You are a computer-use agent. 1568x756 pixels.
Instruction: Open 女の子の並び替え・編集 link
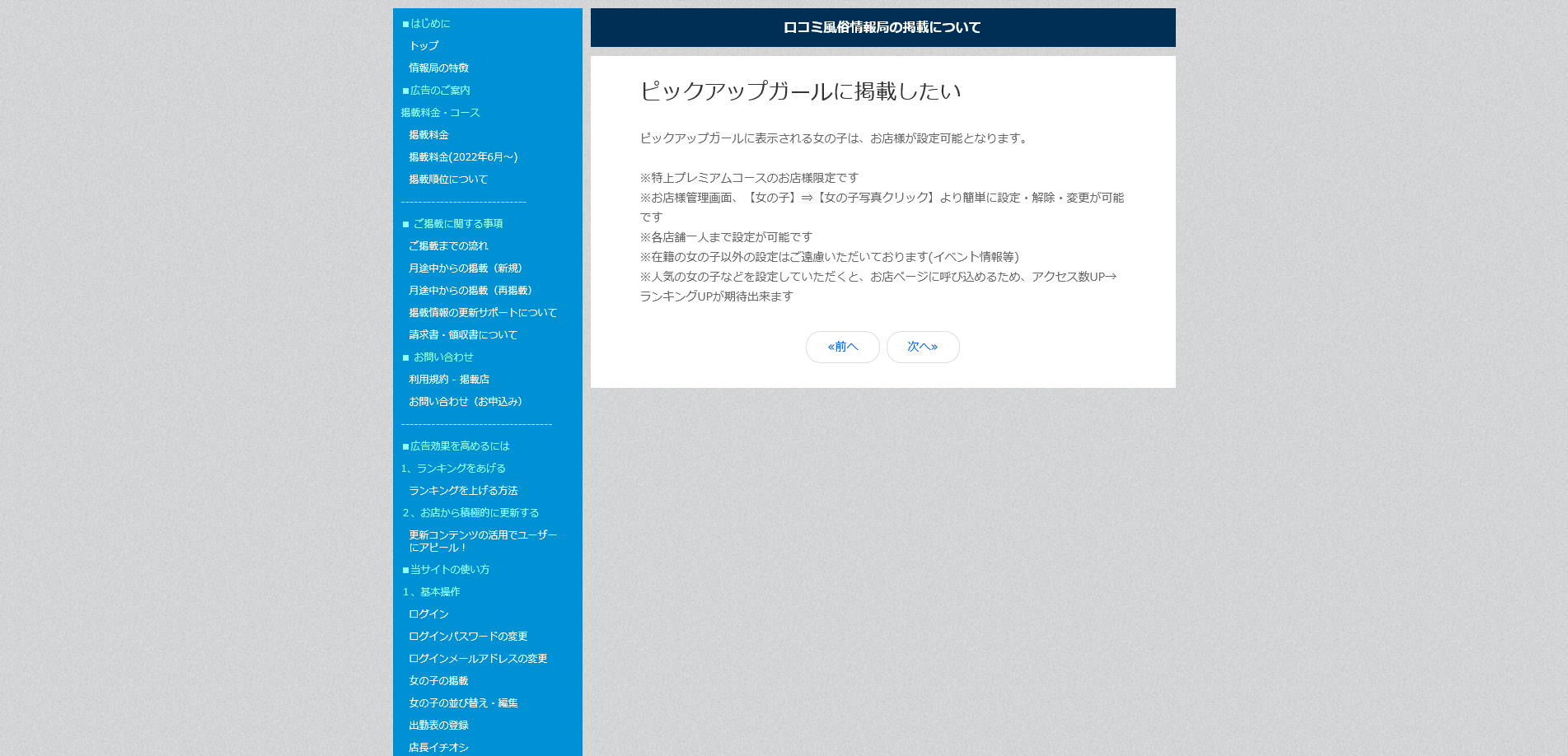[463, 703]
